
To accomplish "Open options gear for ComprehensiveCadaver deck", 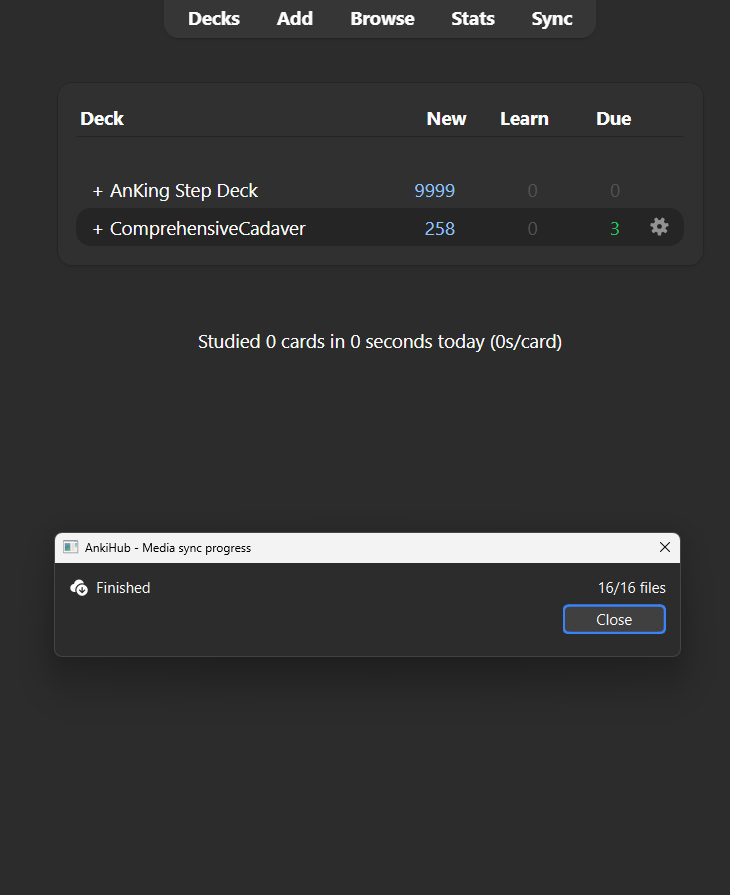I will tap(659, 227).
